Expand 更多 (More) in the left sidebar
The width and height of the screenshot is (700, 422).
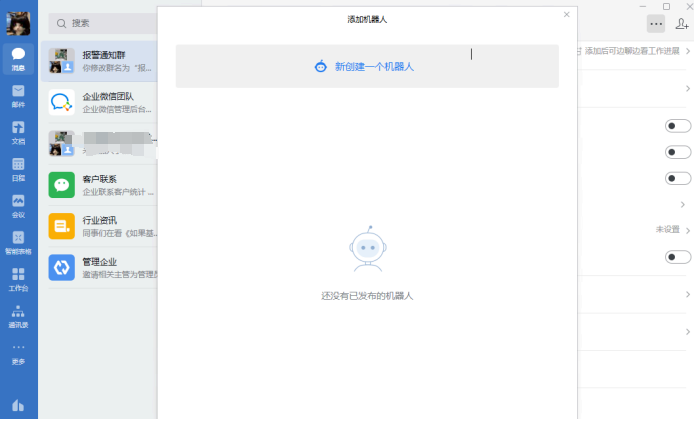18,352
